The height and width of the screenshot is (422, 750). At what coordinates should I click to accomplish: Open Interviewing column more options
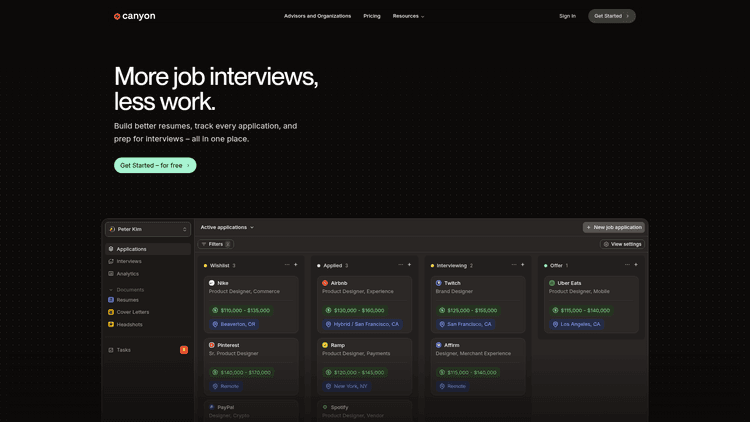pos(514,265)
